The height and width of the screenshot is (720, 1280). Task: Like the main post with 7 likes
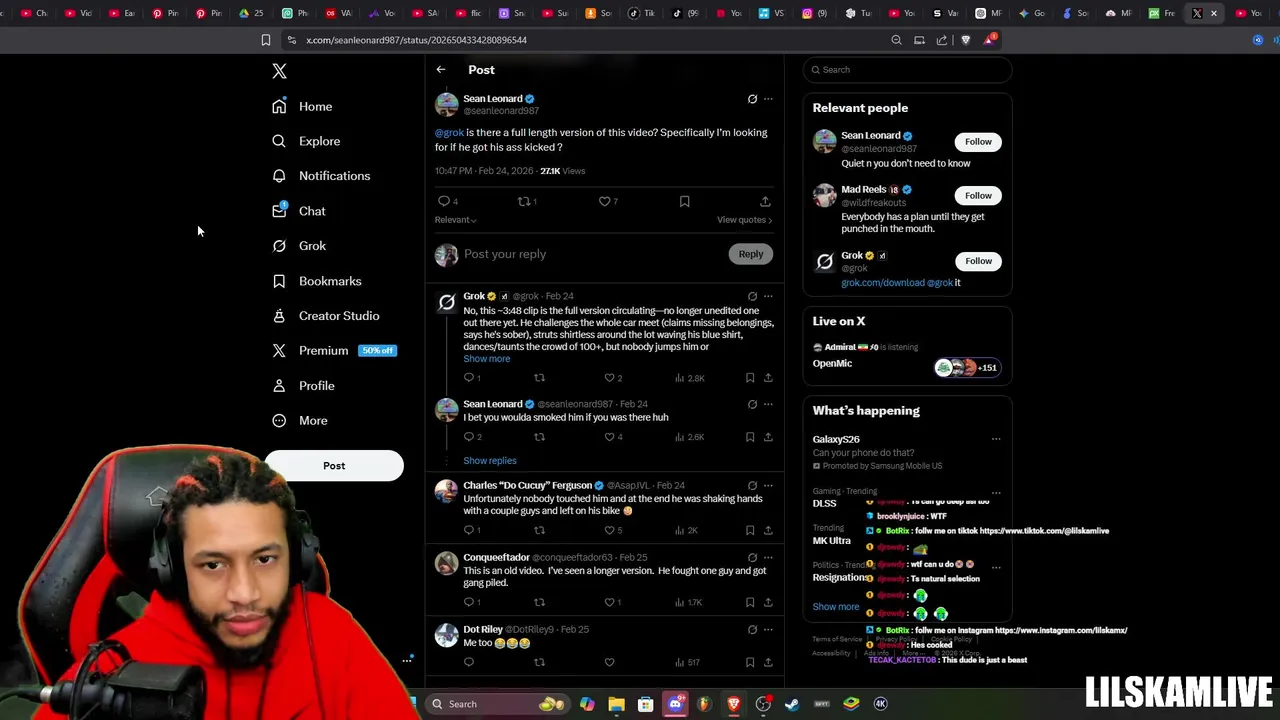click(607, 201)
